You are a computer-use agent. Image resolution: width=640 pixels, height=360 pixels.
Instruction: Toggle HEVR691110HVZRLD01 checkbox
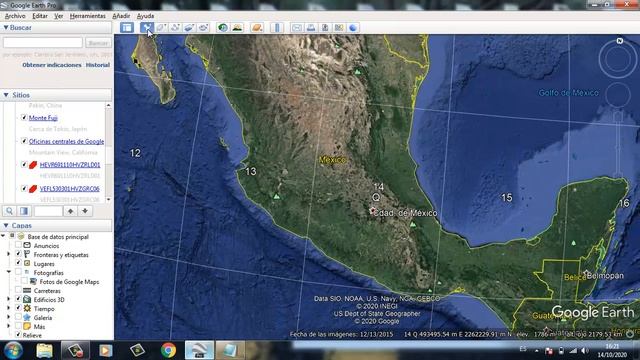tap(24, 165)
